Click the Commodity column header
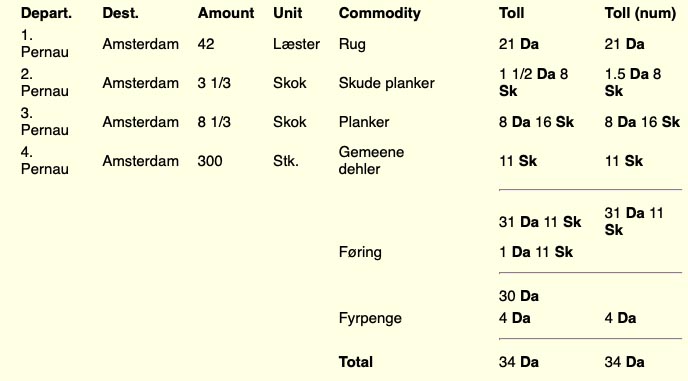This screenshot has height=381, width=688. point(380,13)
